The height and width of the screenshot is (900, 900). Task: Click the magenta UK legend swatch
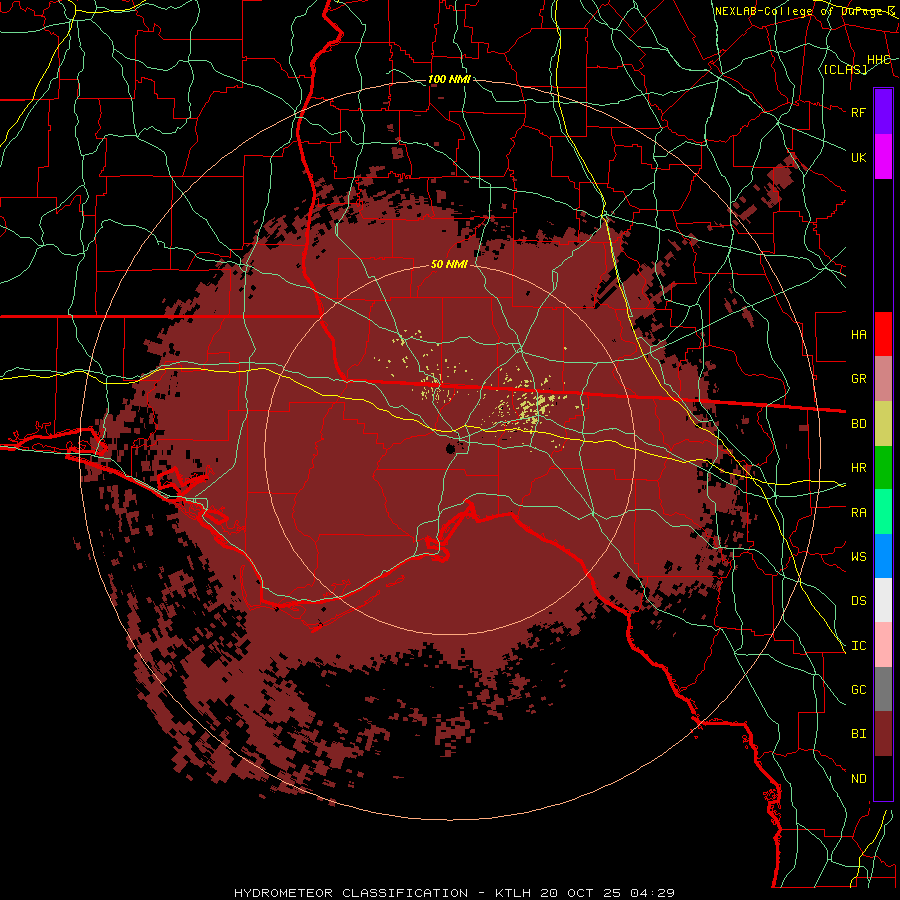pyautogui.click(x=883, y=157)
